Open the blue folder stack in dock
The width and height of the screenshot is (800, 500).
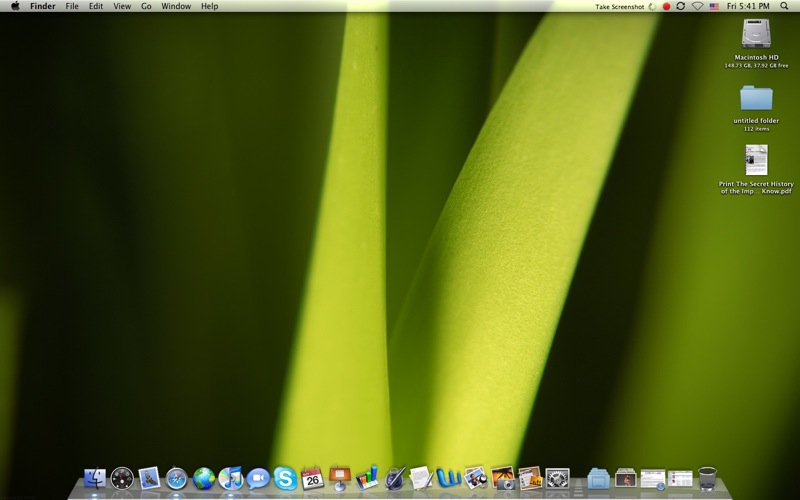point(598,479)
